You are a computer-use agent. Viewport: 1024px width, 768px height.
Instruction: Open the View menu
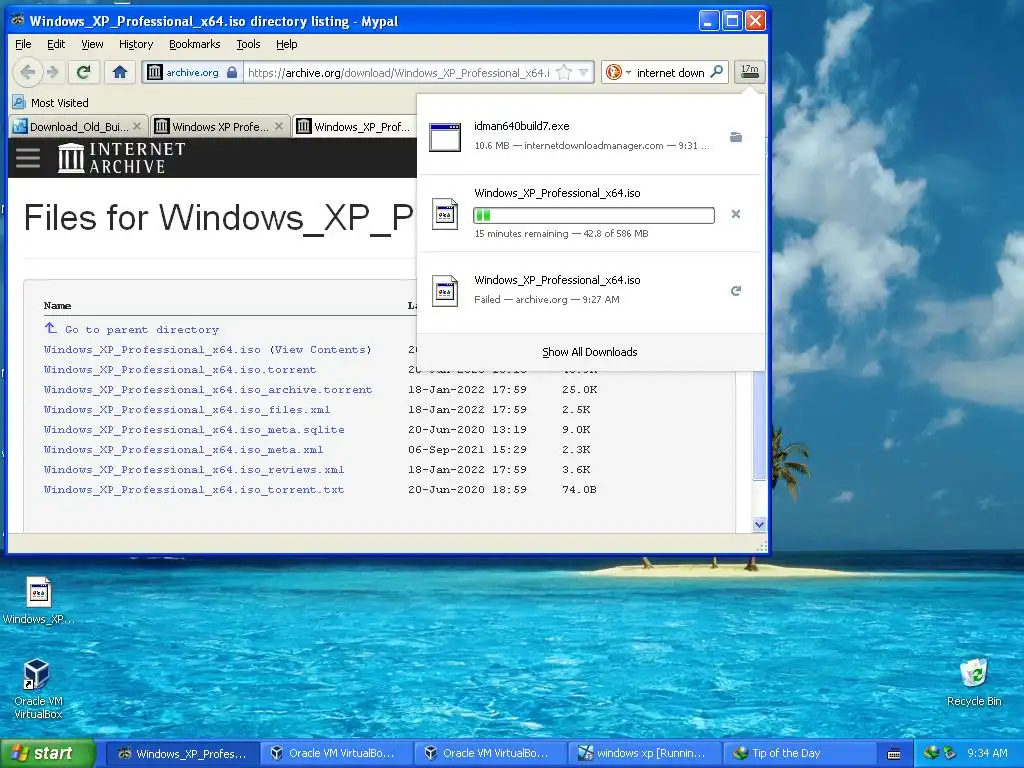tap(92, 44)
